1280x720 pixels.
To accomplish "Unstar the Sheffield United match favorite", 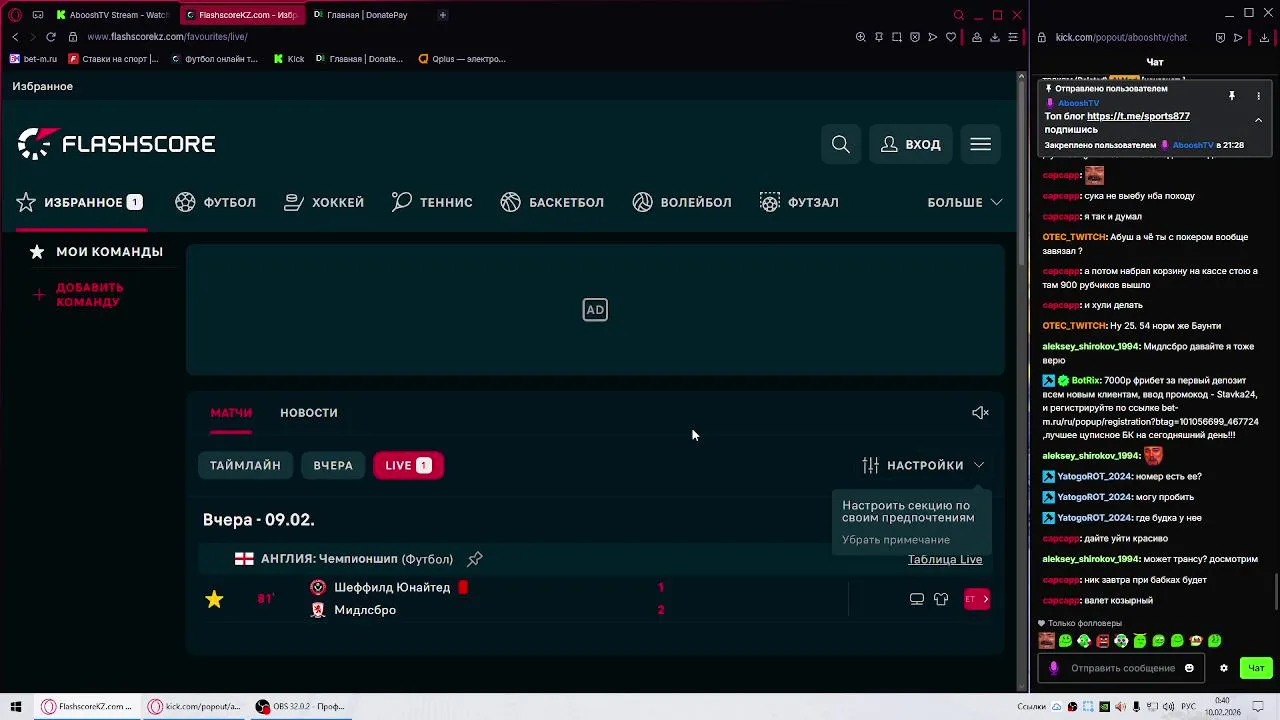I will pos(214,599).
